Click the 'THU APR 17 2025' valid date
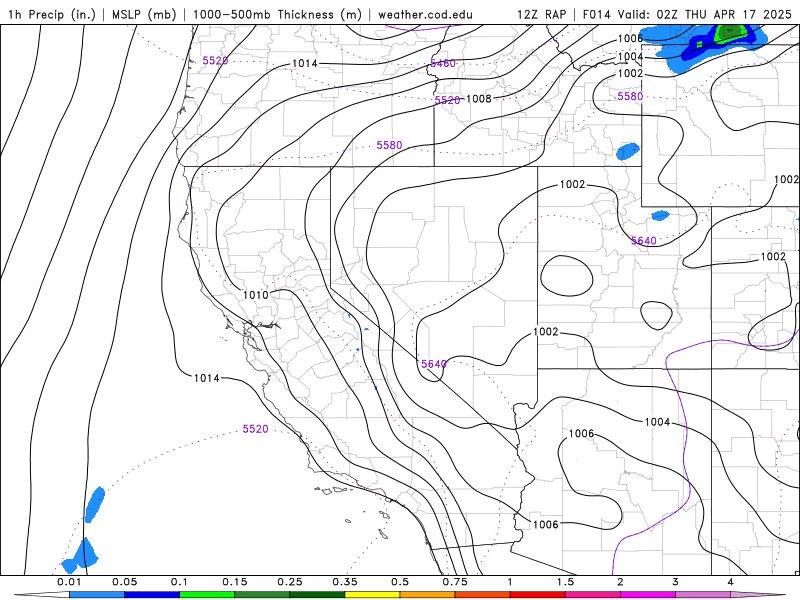 [738, 14]
